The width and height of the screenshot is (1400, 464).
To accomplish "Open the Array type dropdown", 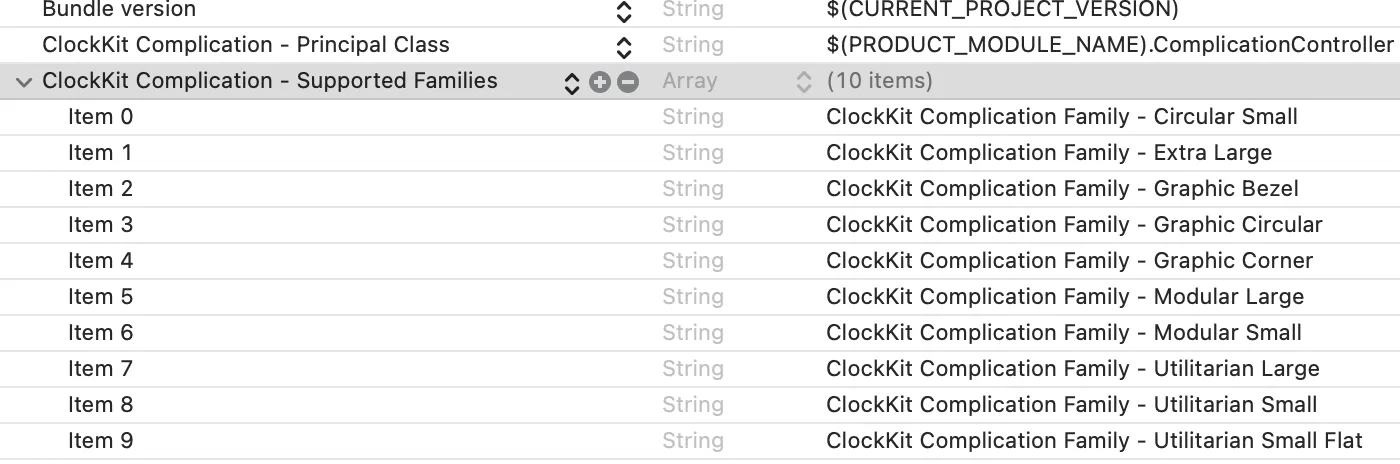I will pos(803,82).
